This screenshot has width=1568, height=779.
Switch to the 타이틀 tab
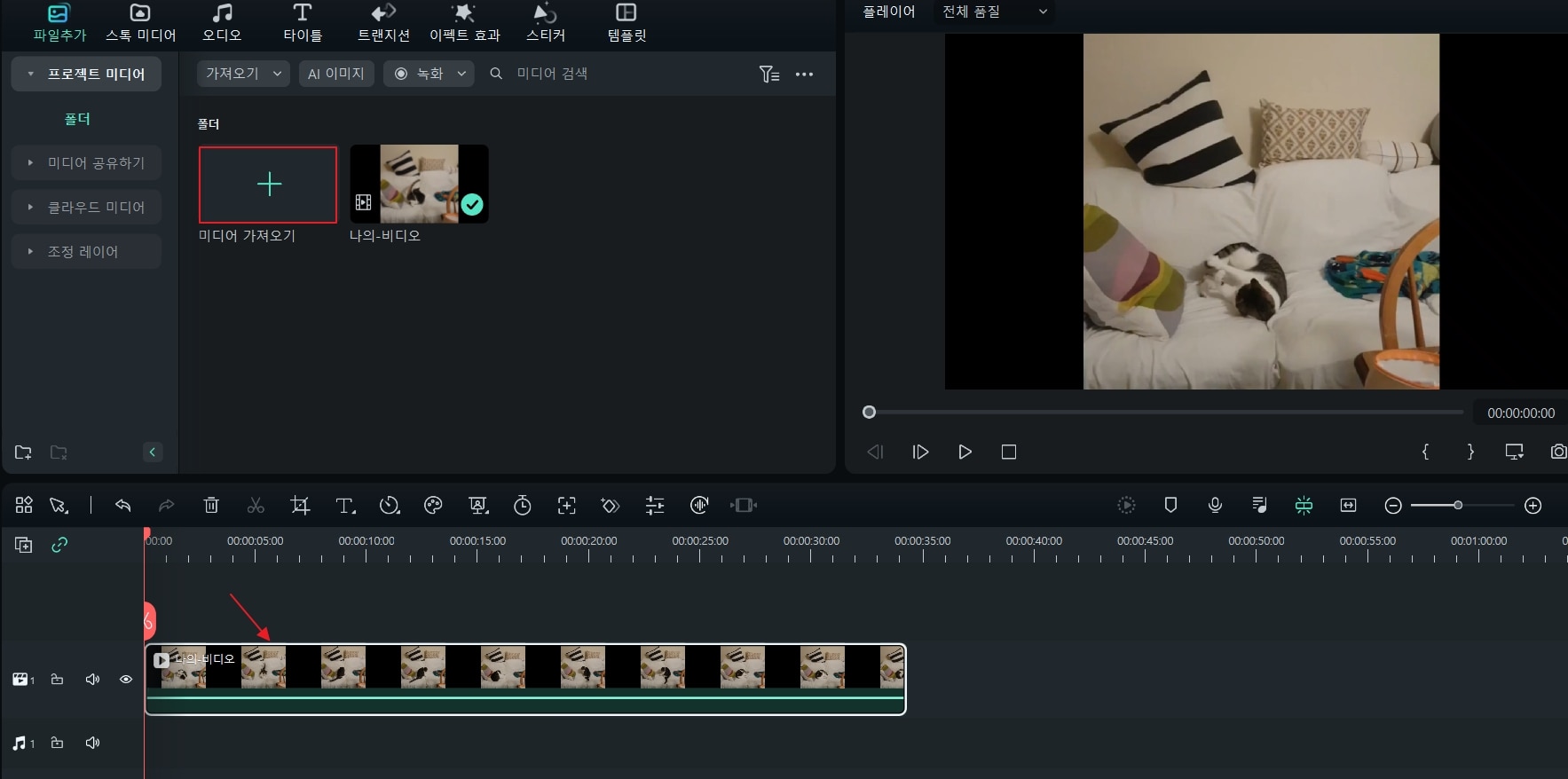tap(303, 24)
